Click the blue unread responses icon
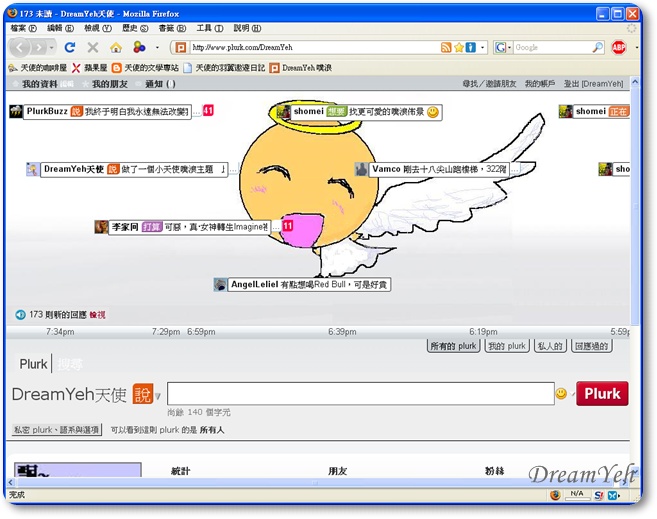657x519 pixels. click(20, 315)
